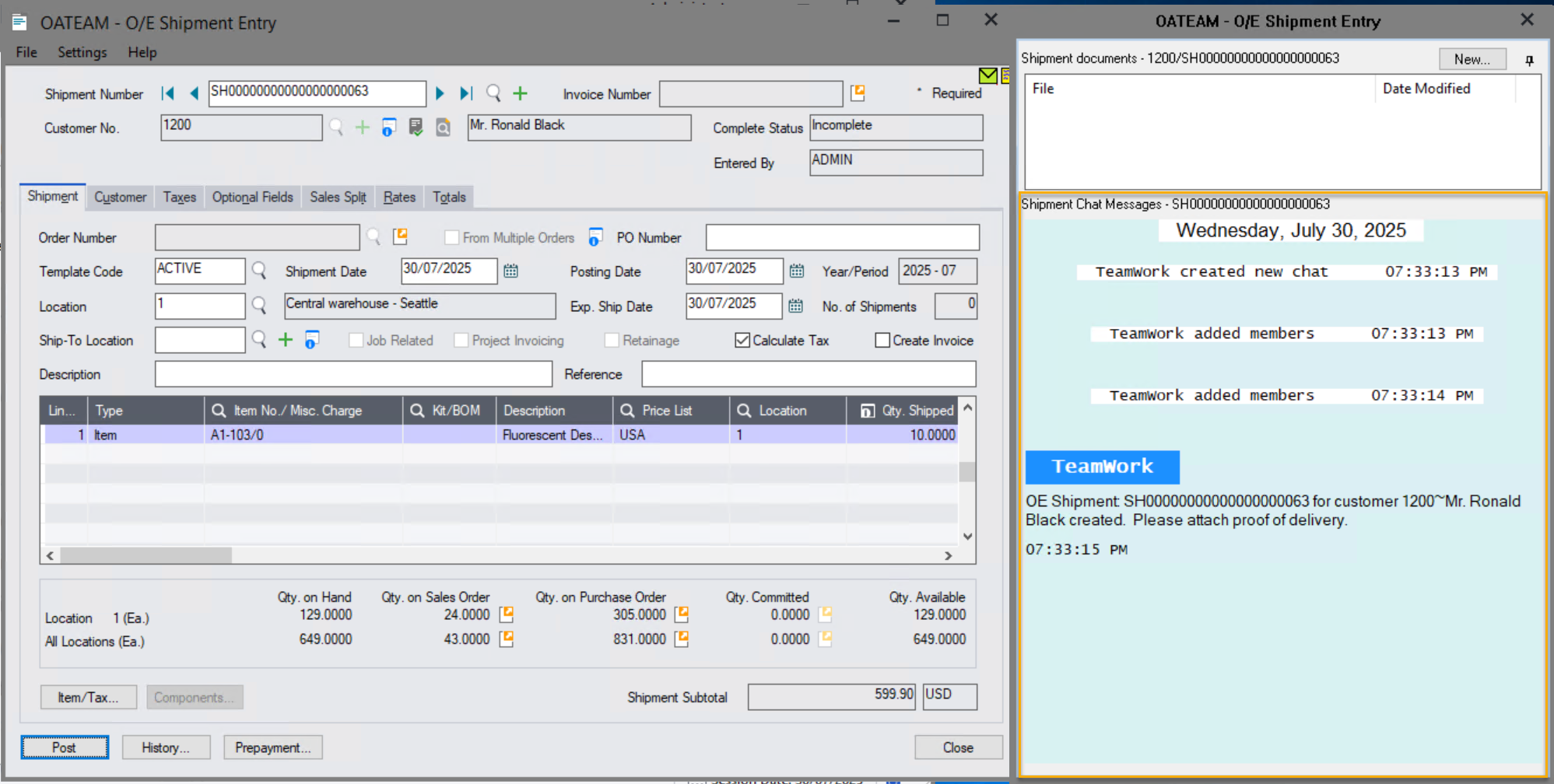1554x784 pixels.
Task: Open Template Code finder magnifier
Action: (259, 270)
